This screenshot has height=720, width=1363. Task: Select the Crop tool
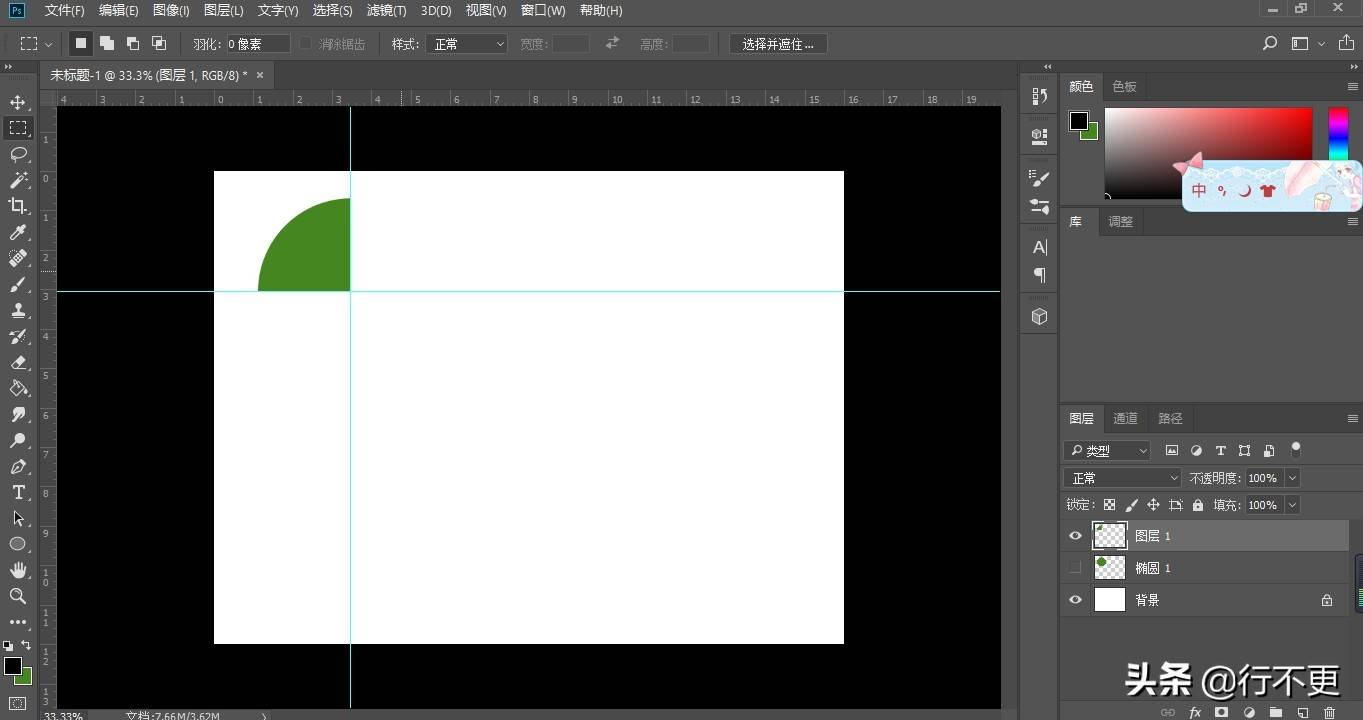pos(18,206)
